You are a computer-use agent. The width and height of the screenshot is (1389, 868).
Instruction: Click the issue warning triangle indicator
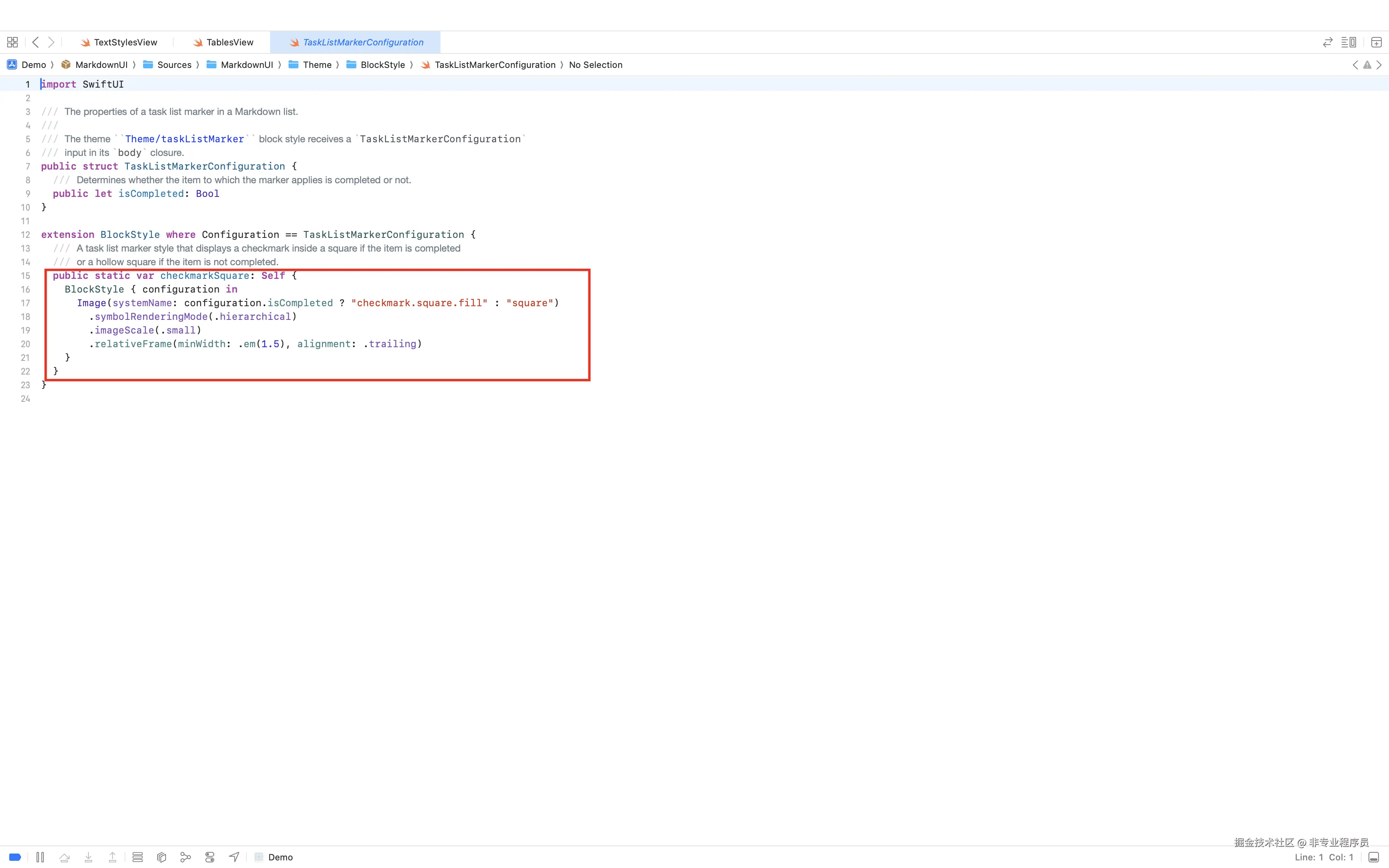1367,65
